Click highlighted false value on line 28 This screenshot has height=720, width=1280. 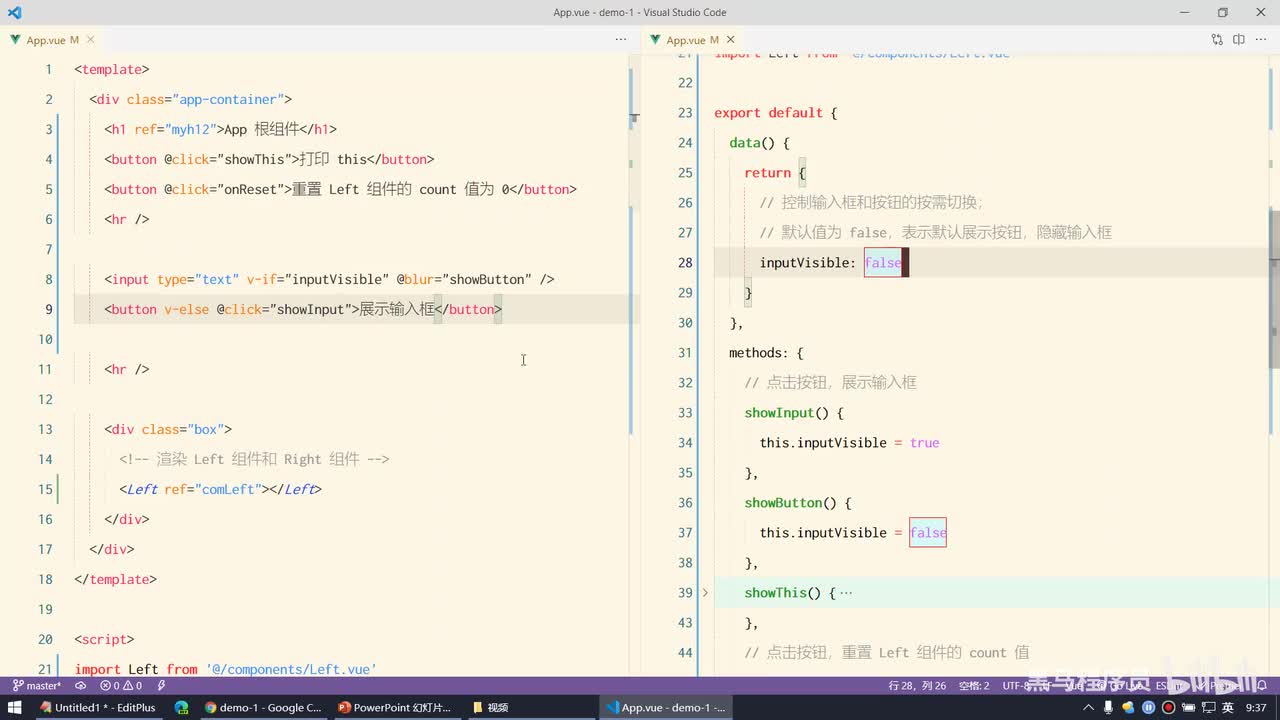coord(883,263)
